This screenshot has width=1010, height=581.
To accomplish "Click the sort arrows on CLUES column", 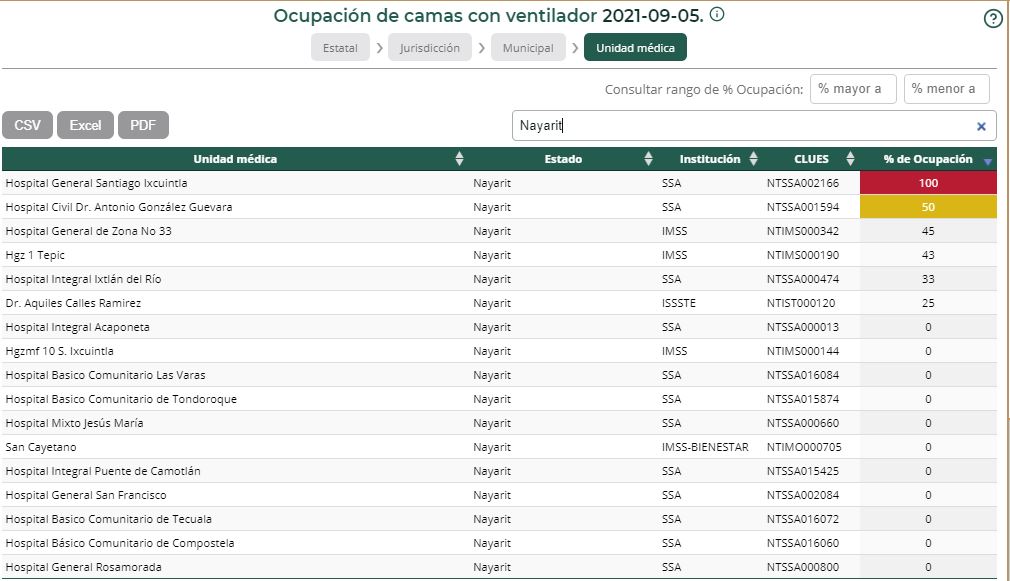I will point(851,158).
